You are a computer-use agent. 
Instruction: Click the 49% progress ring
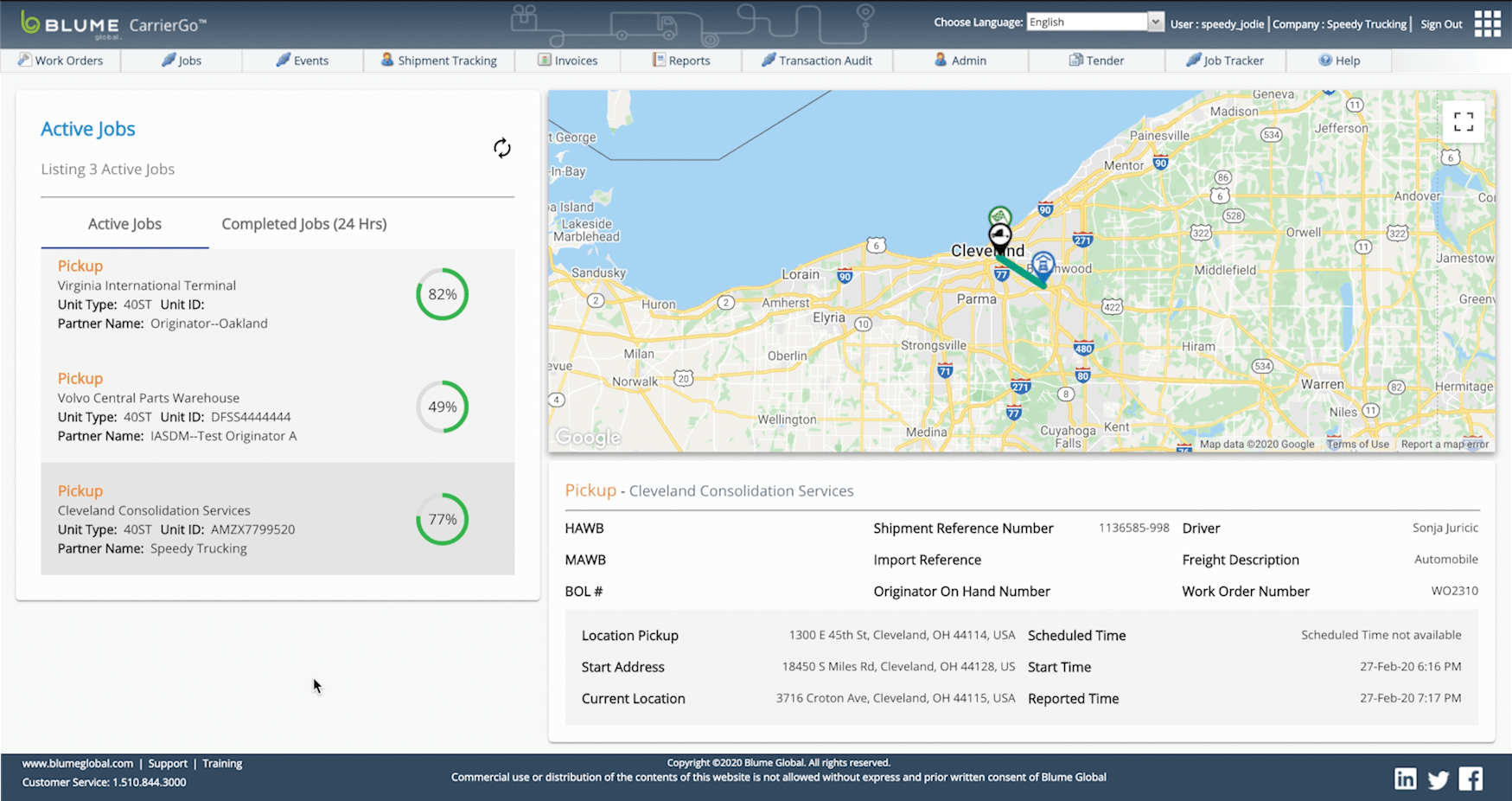tap(443, 407)
